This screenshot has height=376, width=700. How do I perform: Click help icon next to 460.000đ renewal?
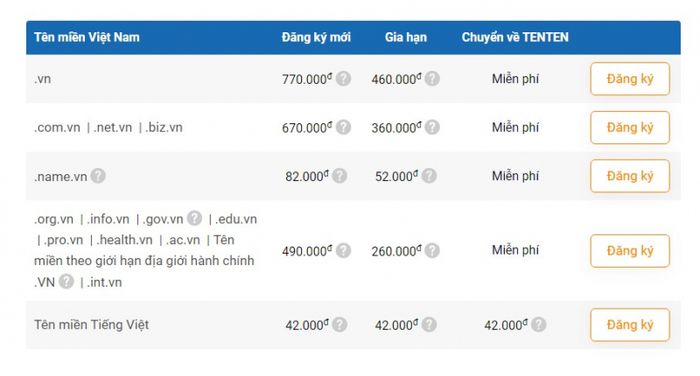[432, 79]
